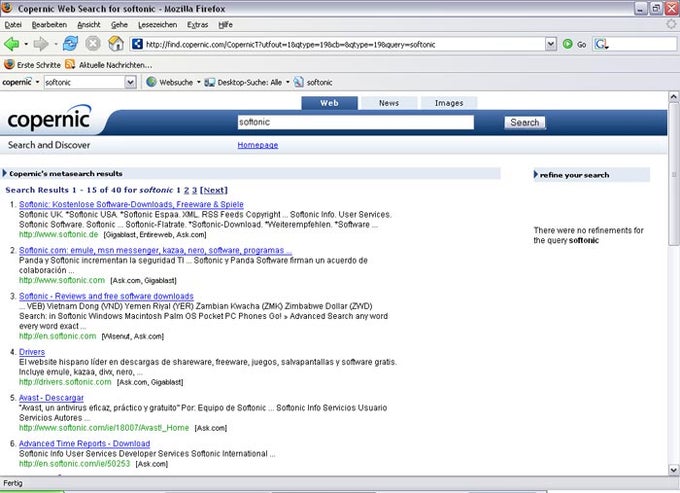
Task: Open the Bearbeiten menu
Action: [49, 25]
